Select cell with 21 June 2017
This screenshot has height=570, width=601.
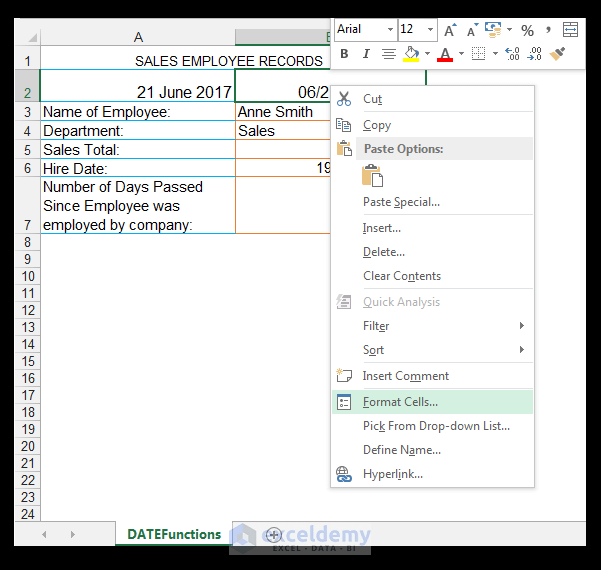138,86
